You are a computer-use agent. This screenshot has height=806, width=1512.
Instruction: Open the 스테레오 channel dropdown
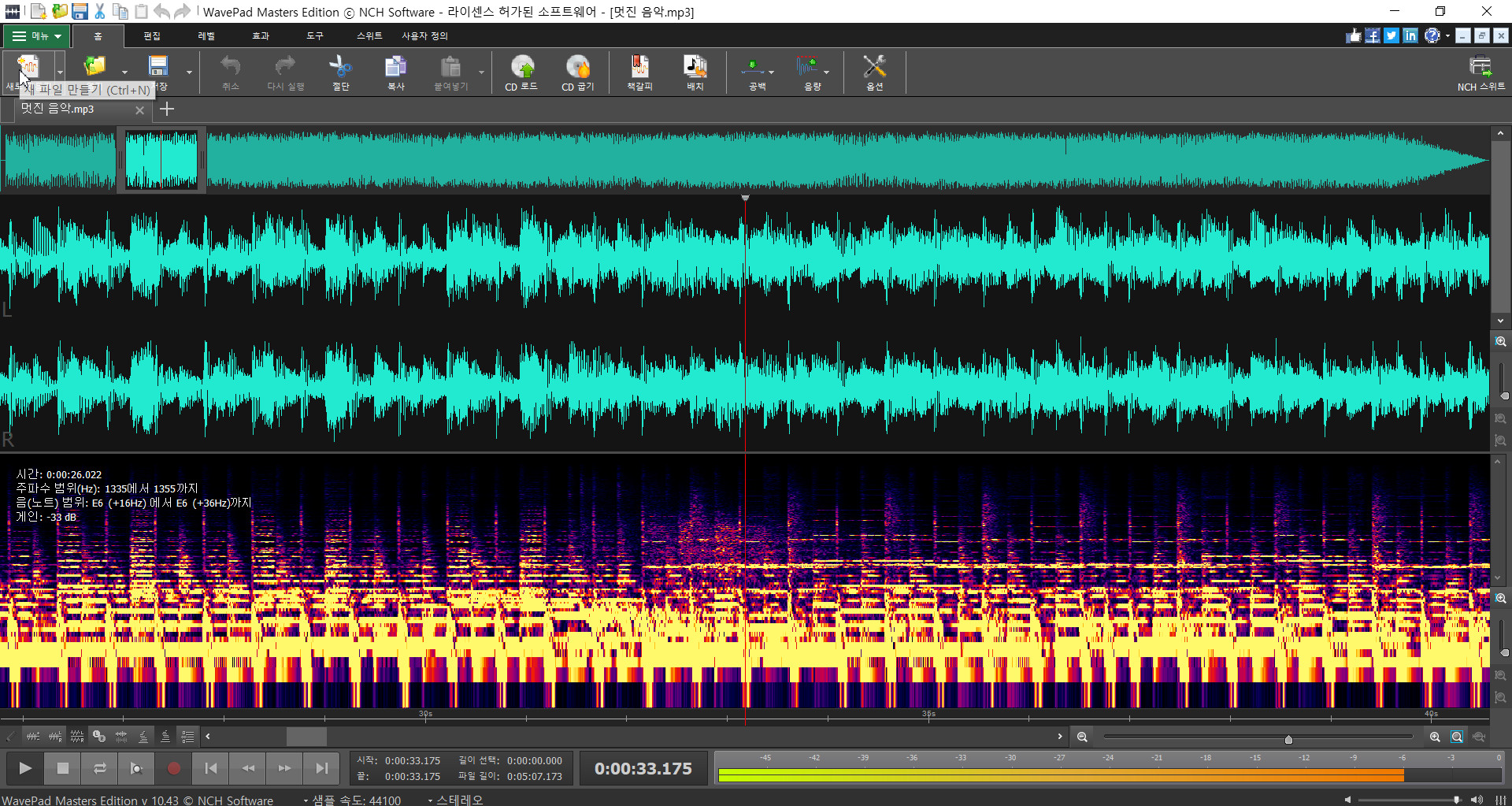pyautogui.click(x=457, y=800)
